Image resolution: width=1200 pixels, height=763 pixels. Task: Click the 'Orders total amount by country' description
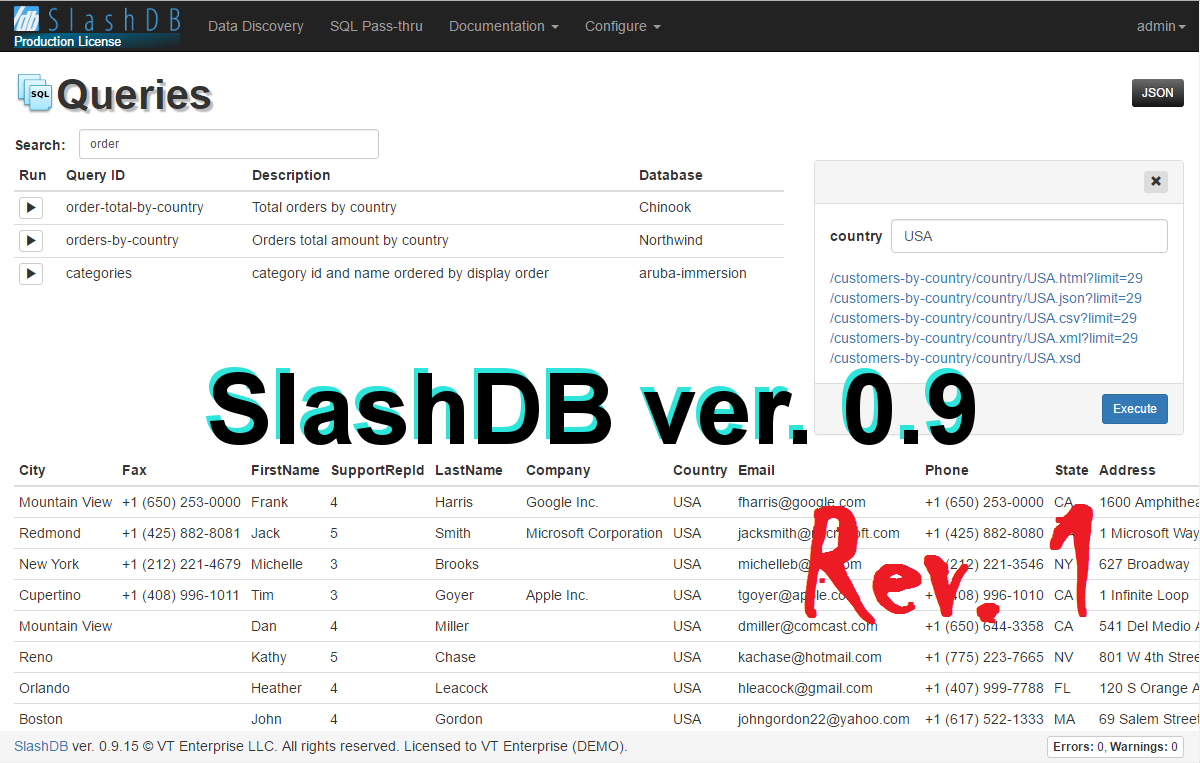[x=350, y=240]
